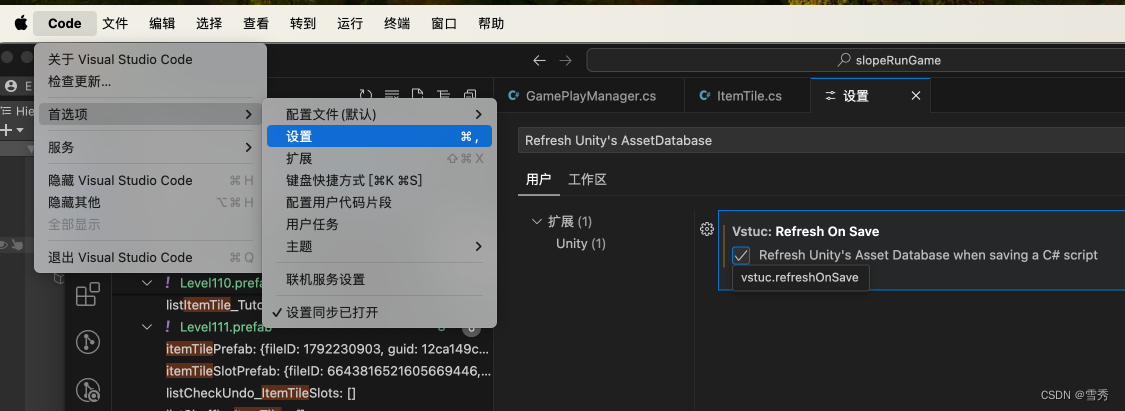The height and width of the screenshot is (411, 1125).
Task: Toggle Refresh Unity's Asset Database checkbox
Action: point(741,255)
